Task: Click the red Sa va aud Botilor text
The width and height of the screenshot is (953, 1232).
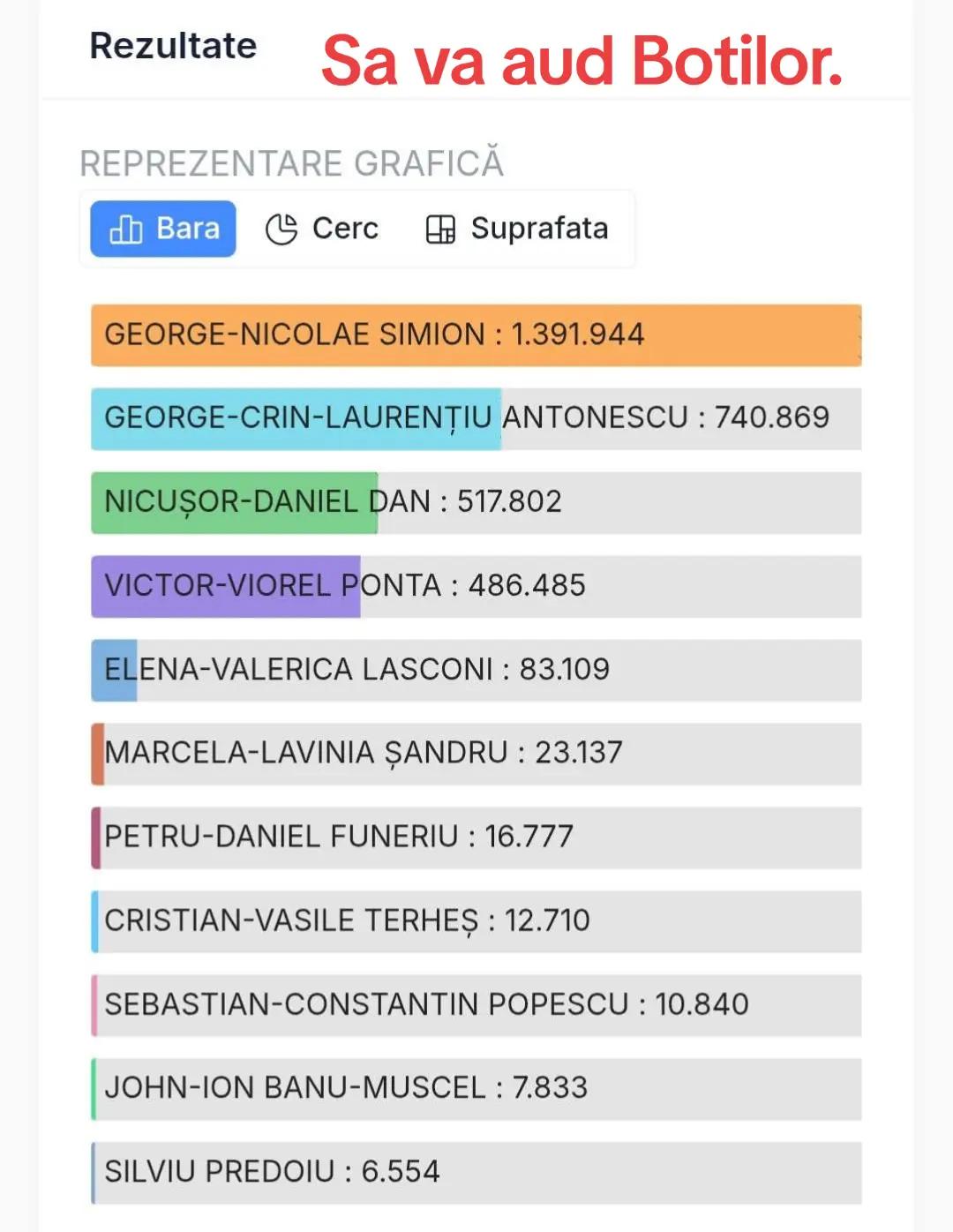Action: click(582, 62)
